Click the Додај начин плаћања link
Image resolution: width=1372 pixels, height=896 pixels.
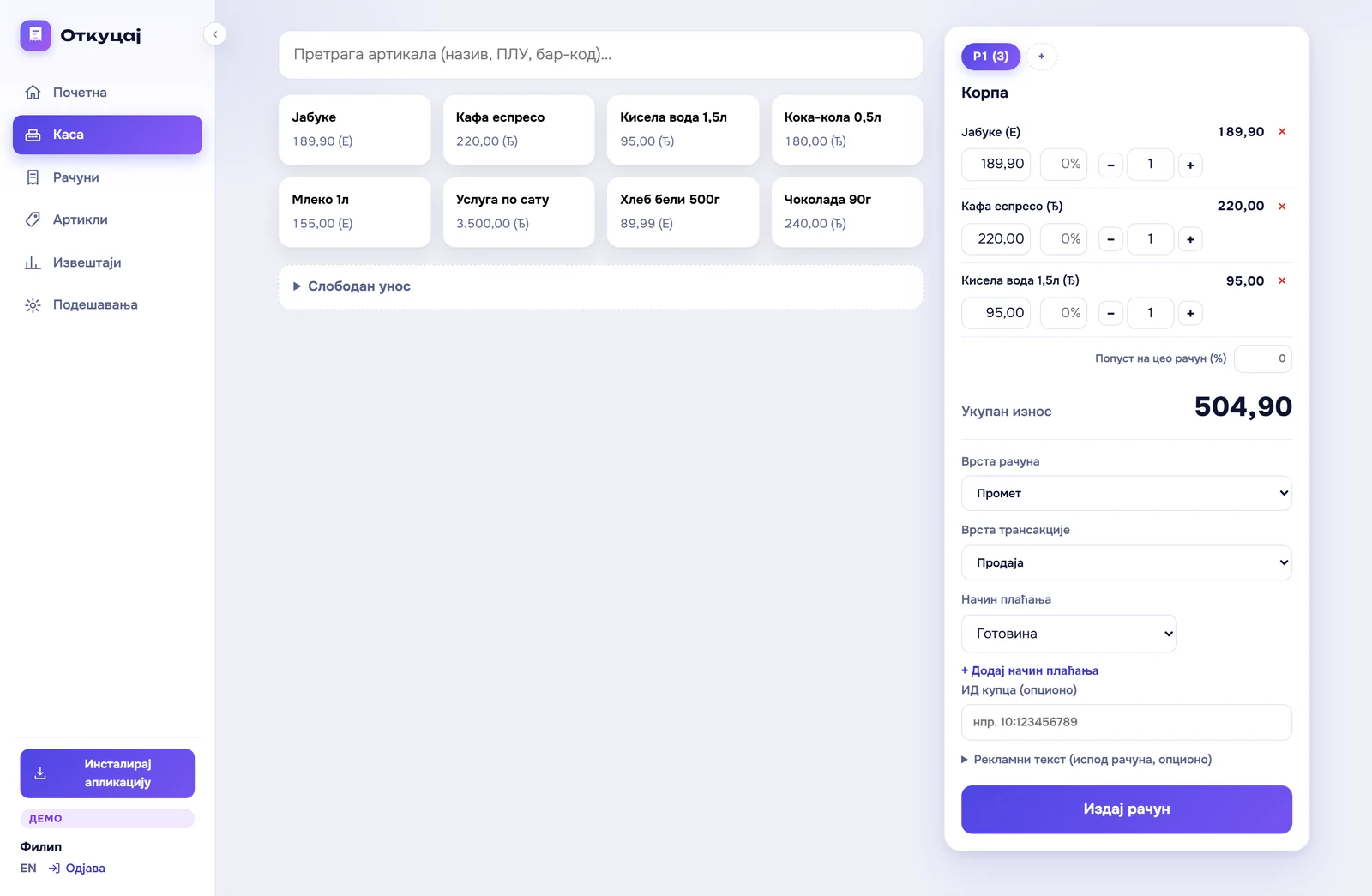1030,670
